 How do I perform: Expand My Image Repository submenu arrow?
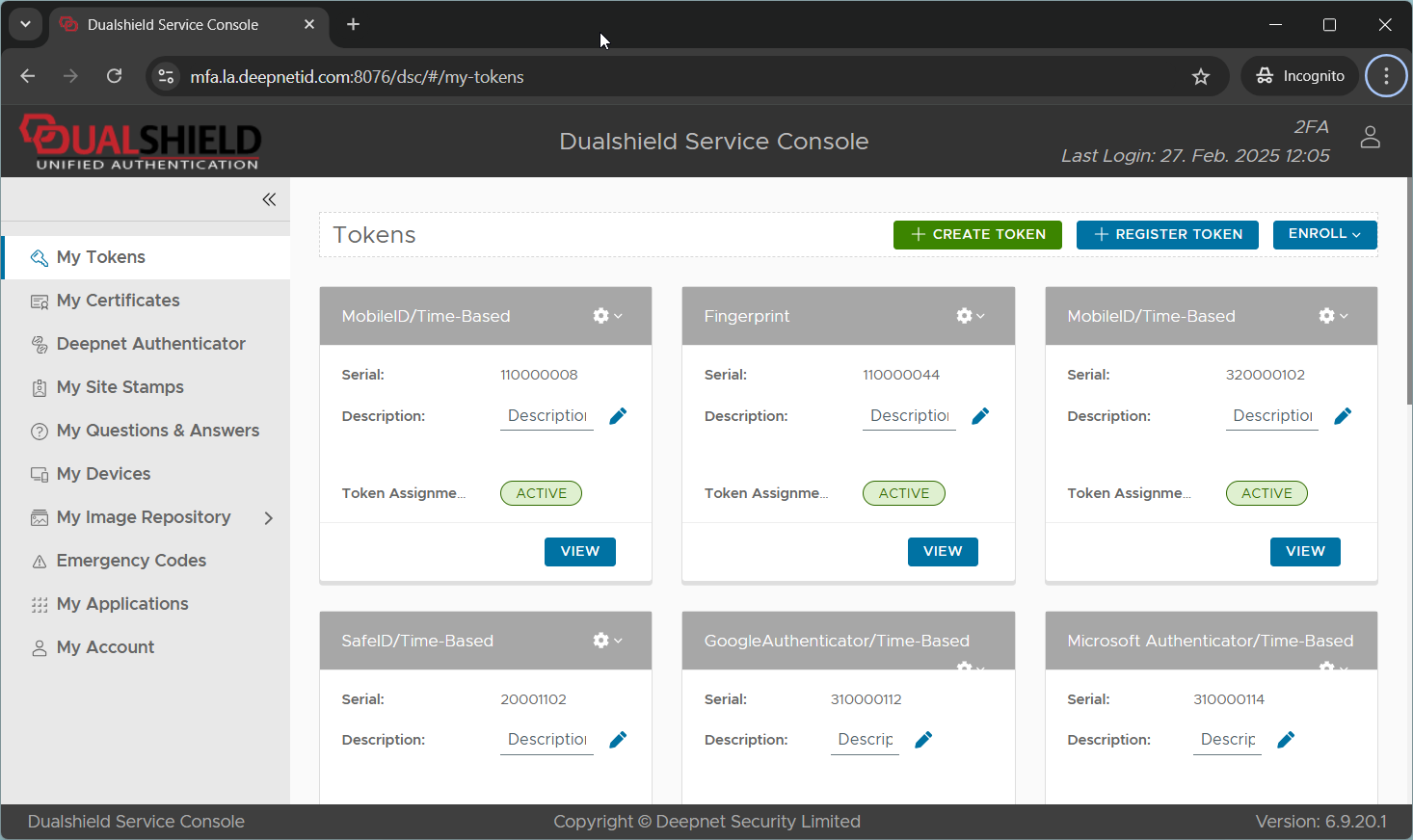pos(269,518)
